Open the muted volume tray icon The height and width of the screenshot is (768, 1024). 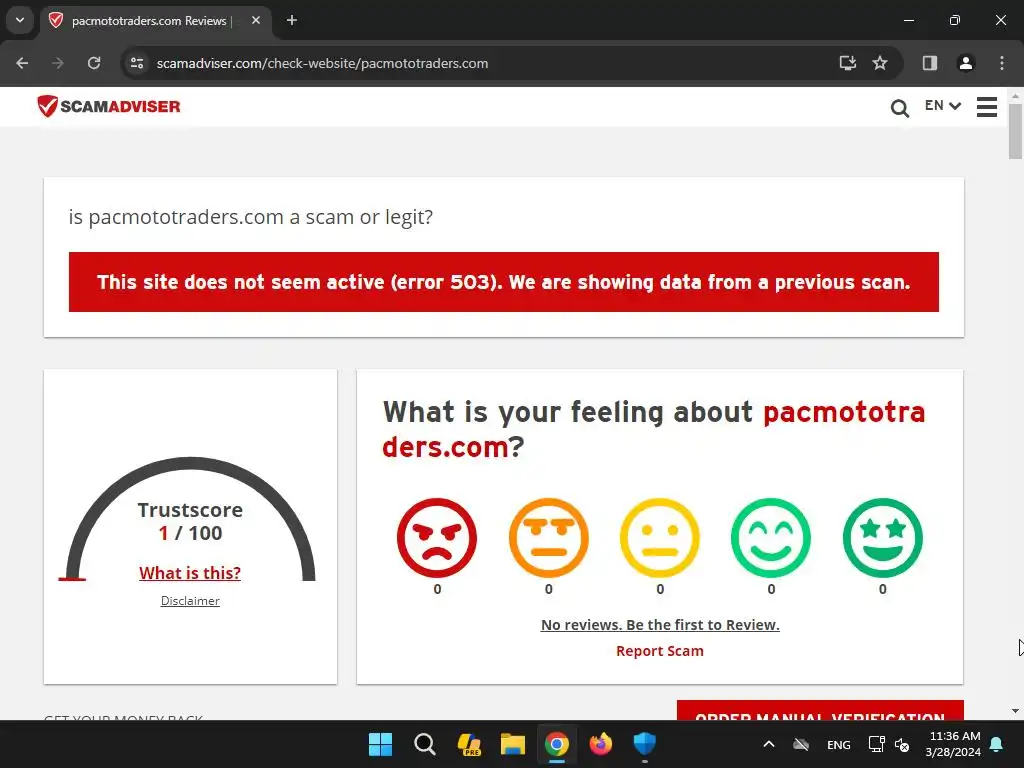[902, 744]
